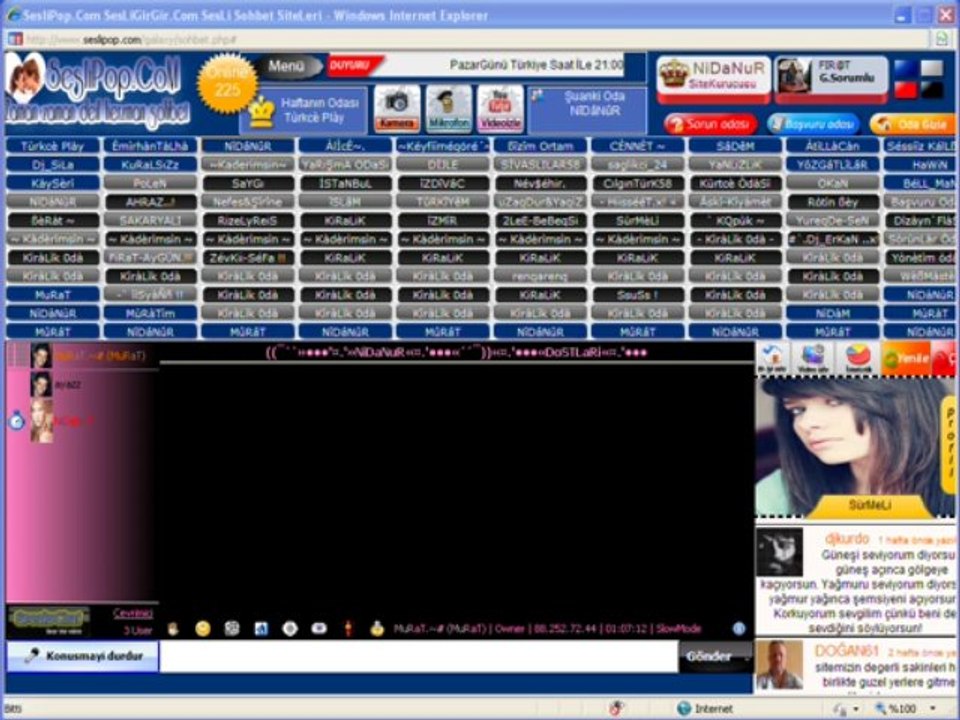Join the KuRaLSıZz room
The width and height of the screenshot is (960, 720).
[150, 164]
